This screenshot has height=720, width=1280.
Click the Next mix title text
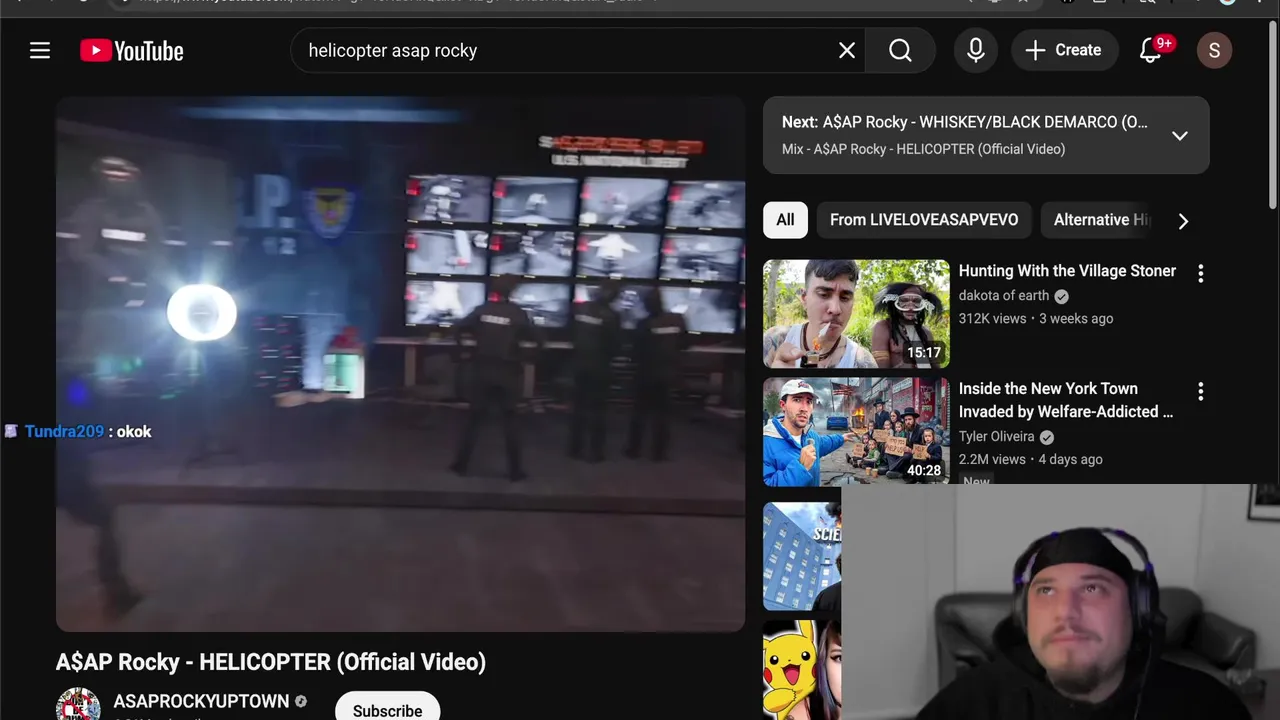(x=965, y=122)
